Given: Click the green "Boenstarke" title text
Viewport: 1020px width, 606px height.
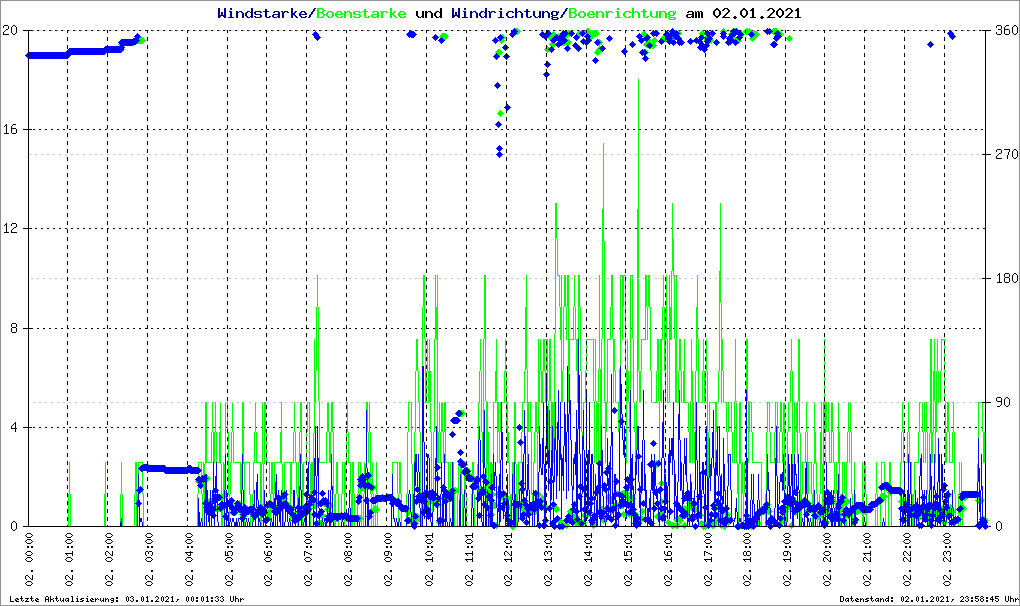Looking at the screenshot, I should pyautogui.click(x=362, y=14).
